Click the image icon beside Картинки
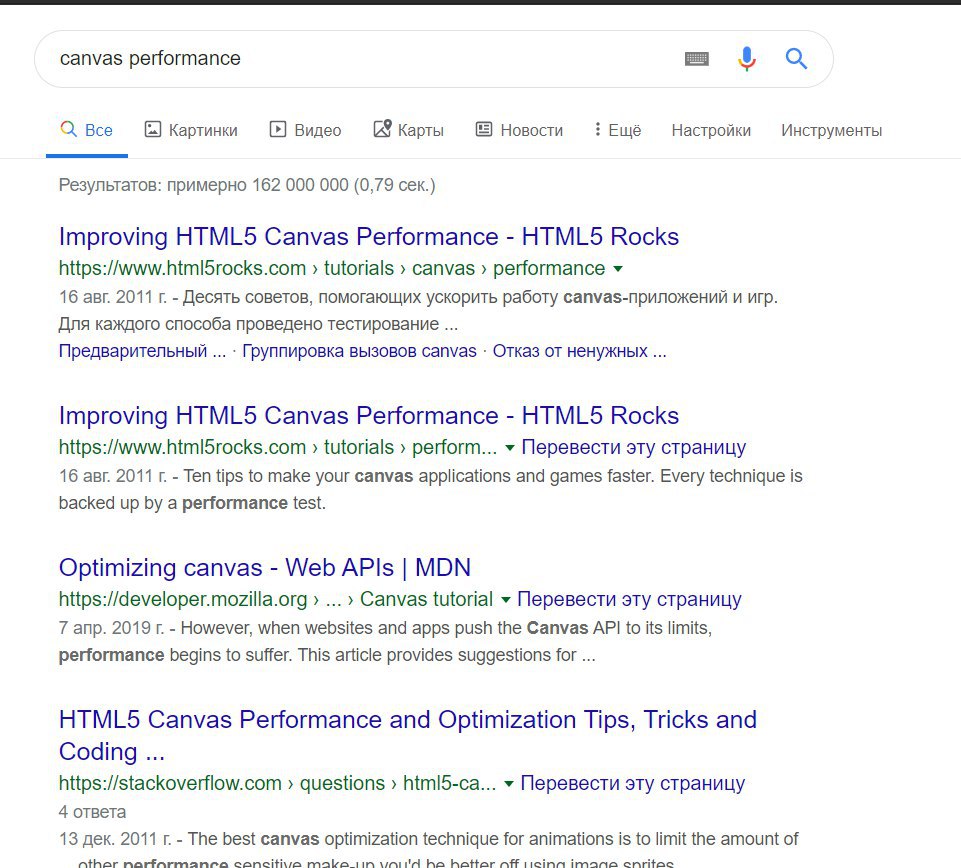Screen dimensions: 961x868 click(x=153, y=129)
